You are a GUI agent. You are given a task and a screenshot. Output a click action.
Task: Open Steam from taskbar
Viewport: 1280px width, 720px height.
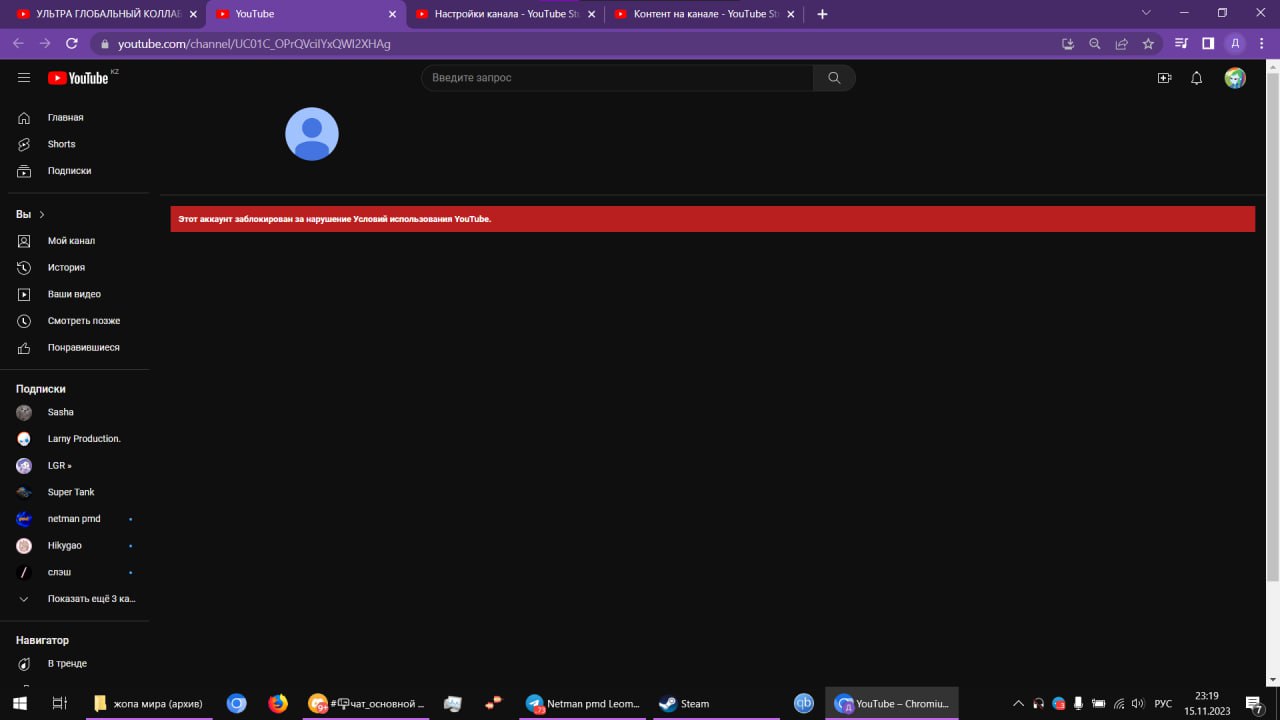[715, 704]
